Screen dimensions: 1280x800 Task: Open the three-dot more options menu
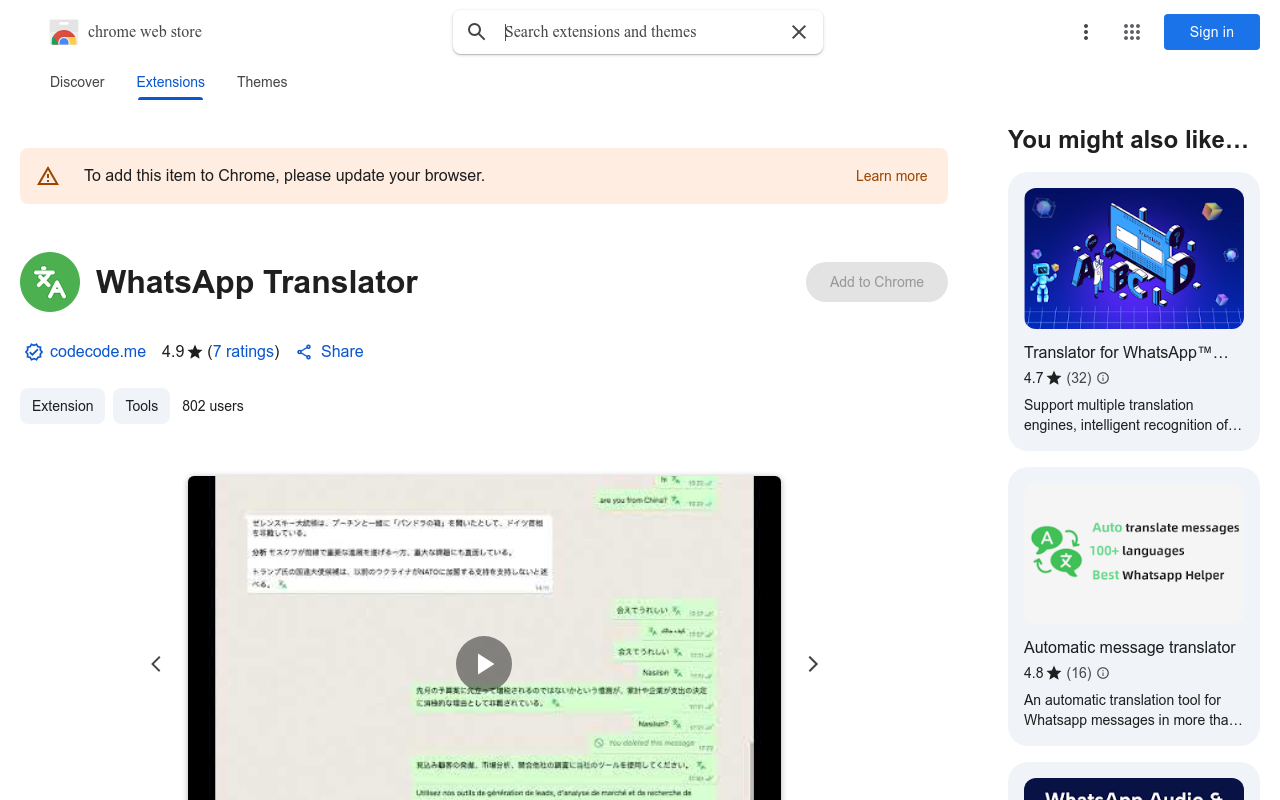point(1086,32)
